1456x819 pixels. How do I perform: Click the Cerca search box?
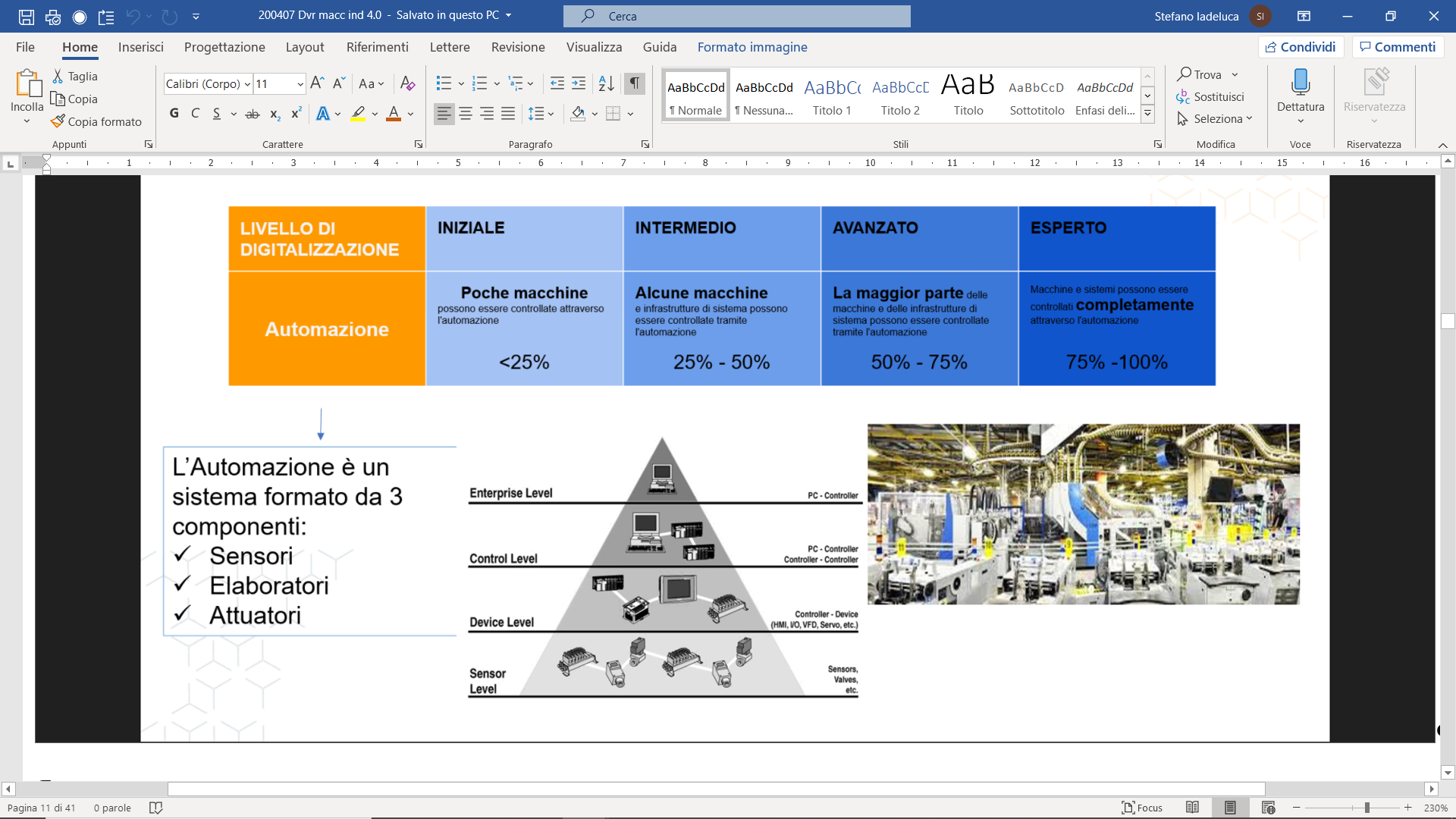[736, 16]
